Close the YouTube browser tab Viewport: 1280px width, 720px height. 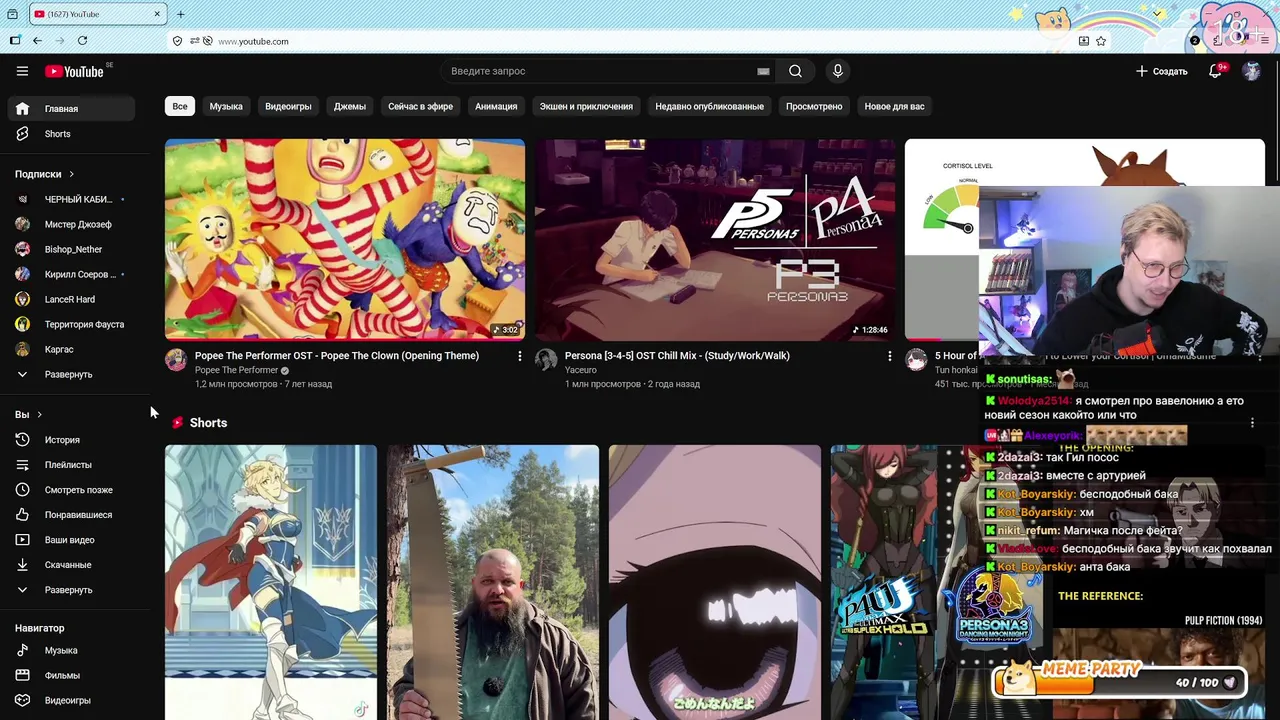(x=157, y=14)
